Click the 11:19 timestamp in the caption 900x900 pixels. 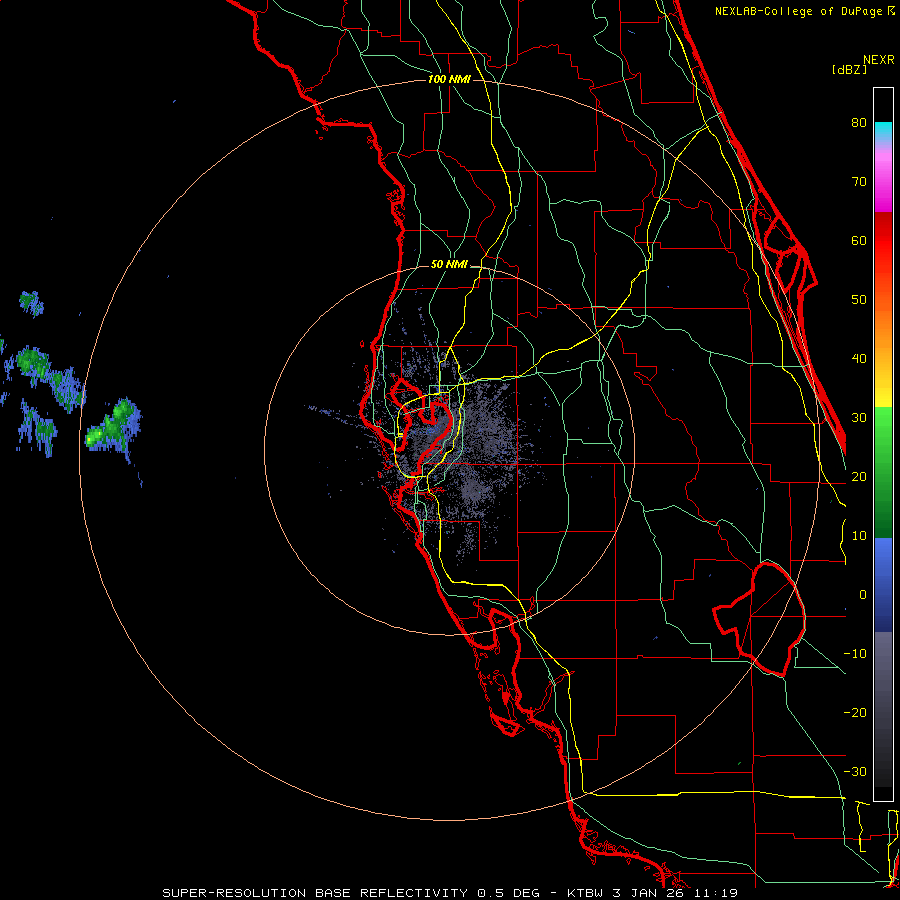[x=715, y=893]
